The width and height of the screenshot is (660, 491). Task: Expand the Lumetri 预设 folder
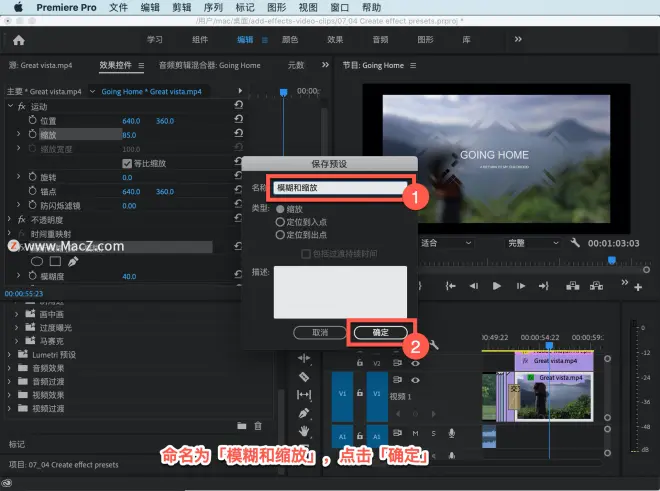(9, 355)
